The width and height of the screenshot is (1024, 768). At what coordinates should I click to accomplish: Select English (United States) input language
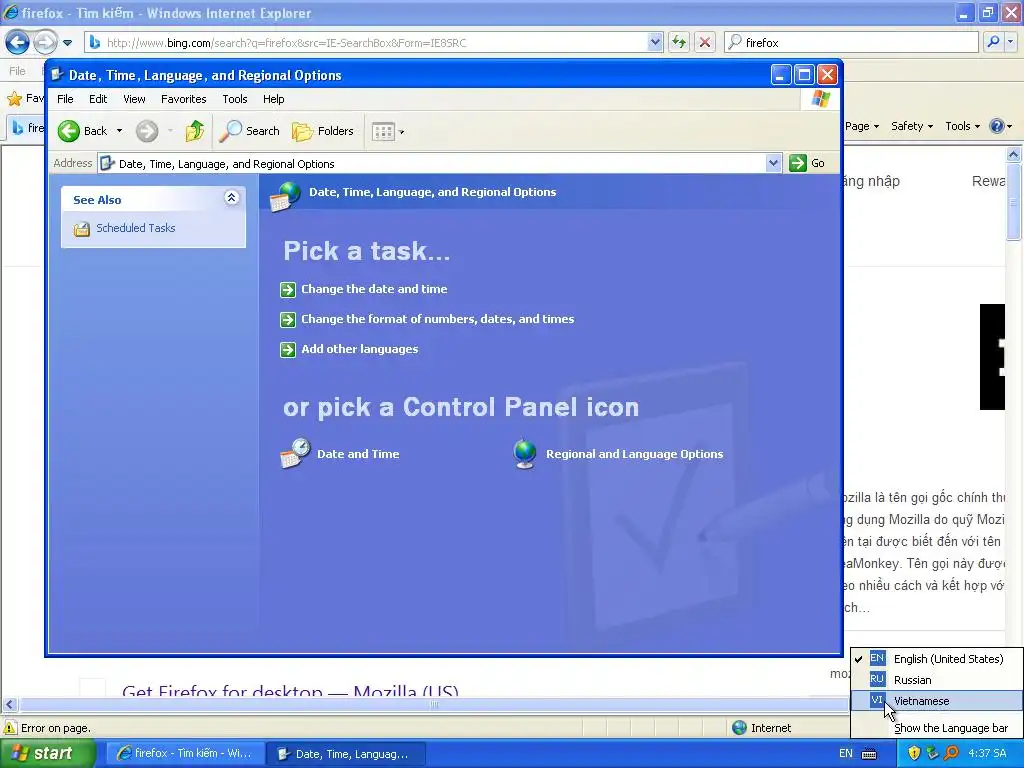pyautogui.click(x=937, y=659)
